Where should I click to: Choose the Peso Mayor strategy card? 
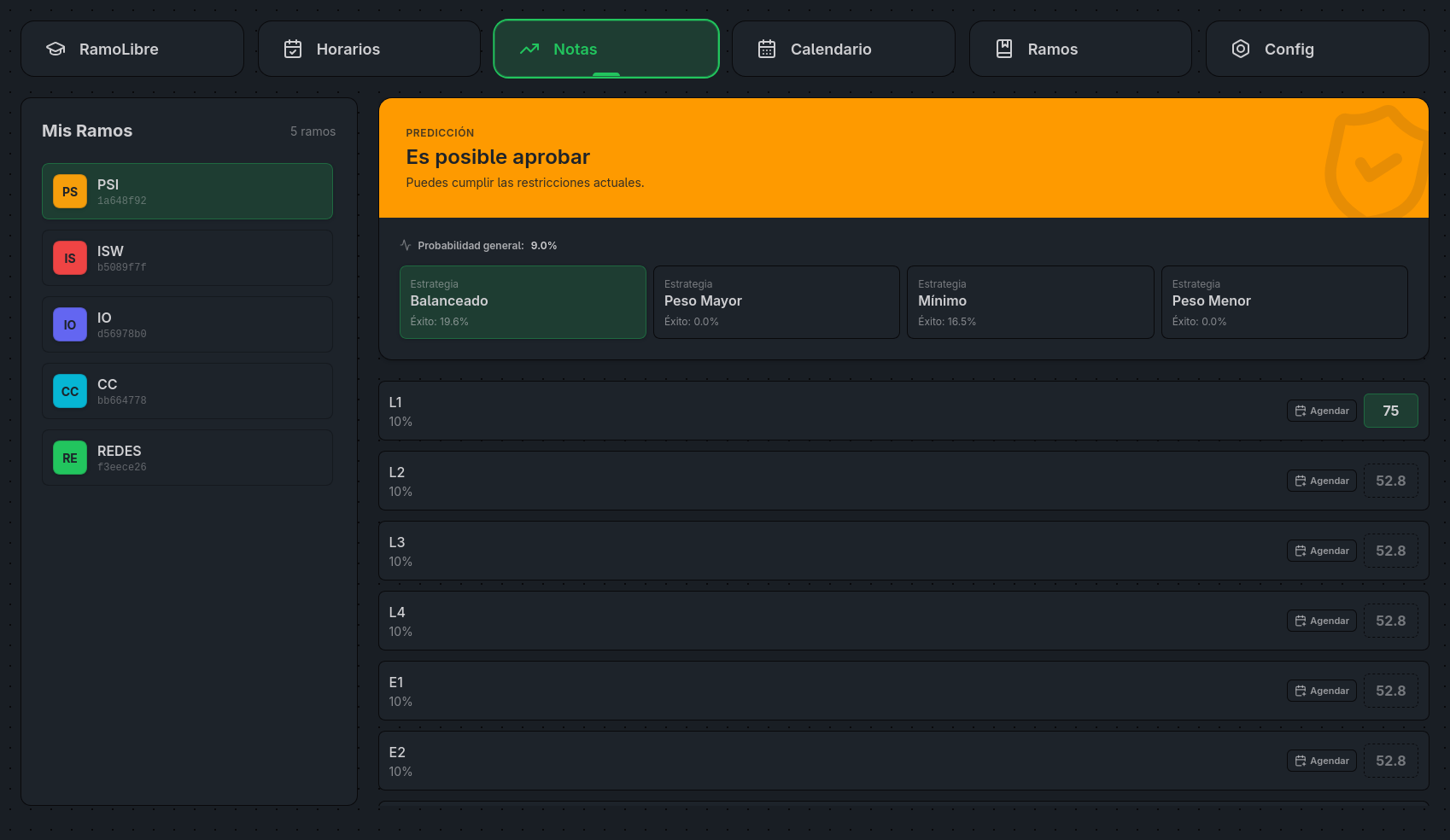(x=776, y=302)
